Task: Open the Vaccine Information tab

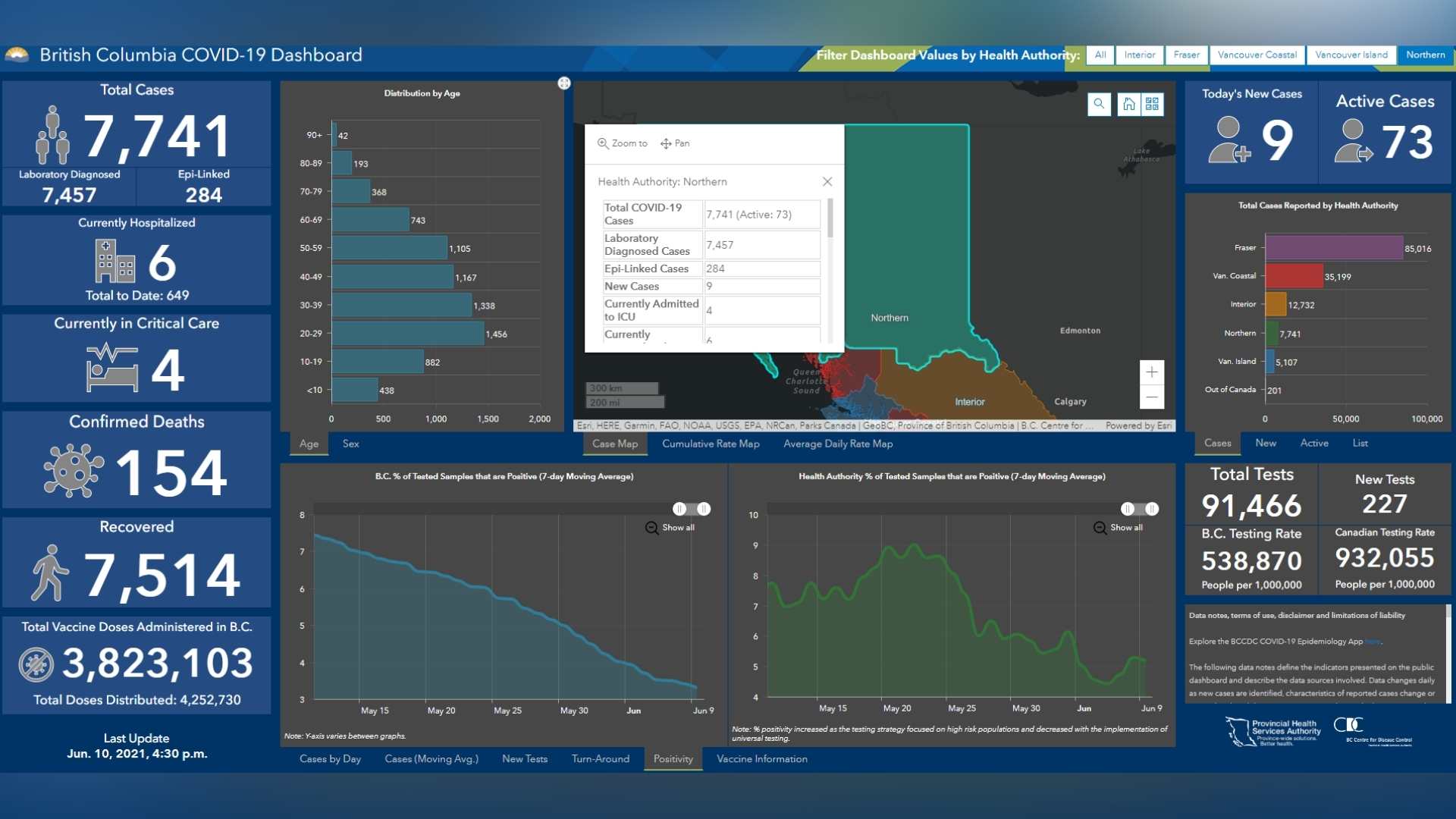Action: [x=762, y=759]
